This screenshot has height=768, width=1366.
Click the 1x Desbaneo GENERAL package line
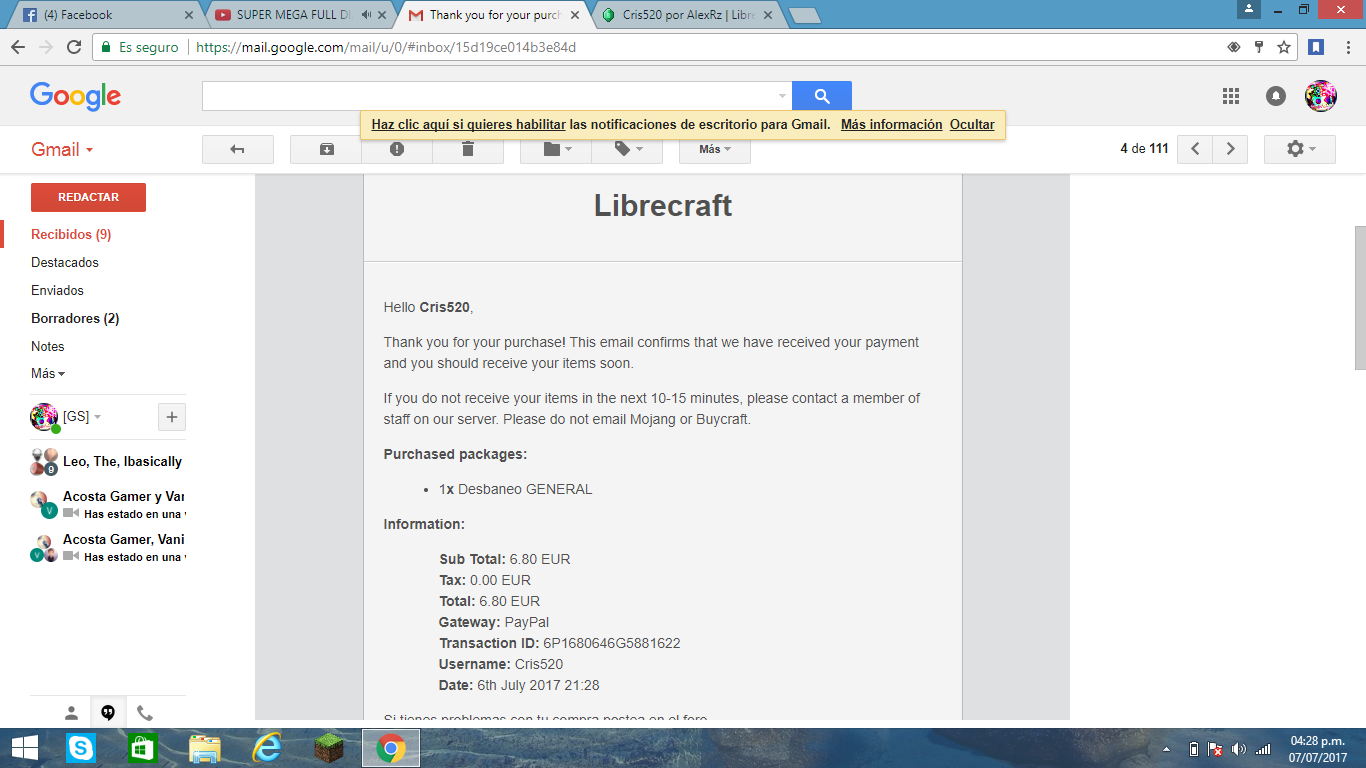coord(516,489)
